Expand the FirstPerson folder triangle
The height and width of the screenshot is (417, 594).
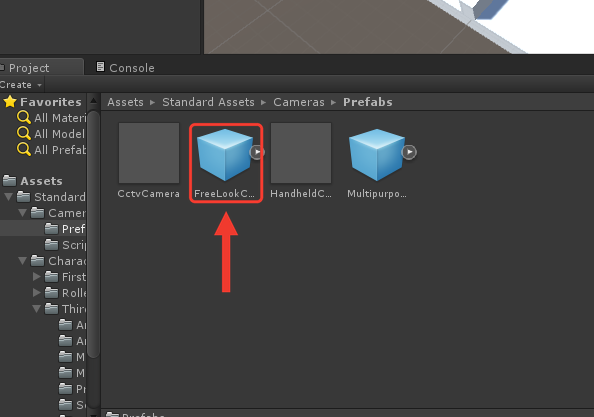pos(36,276)
